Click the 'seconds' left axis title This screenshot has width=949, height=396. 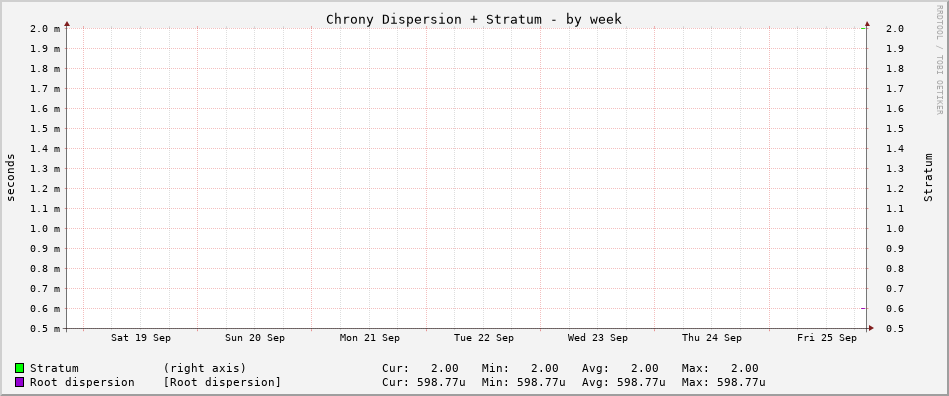(x=11, y=177)
